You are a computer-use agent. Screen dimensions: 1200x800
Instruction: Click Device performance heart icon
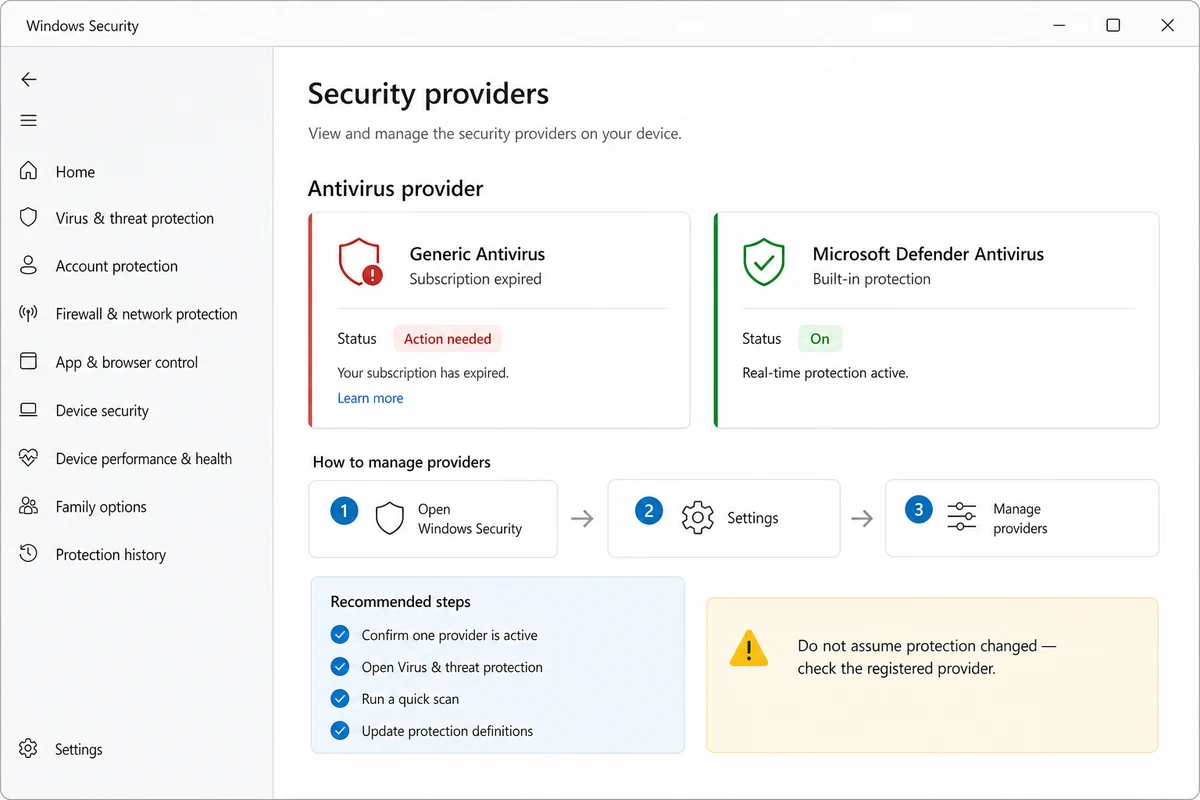point(29,458)
